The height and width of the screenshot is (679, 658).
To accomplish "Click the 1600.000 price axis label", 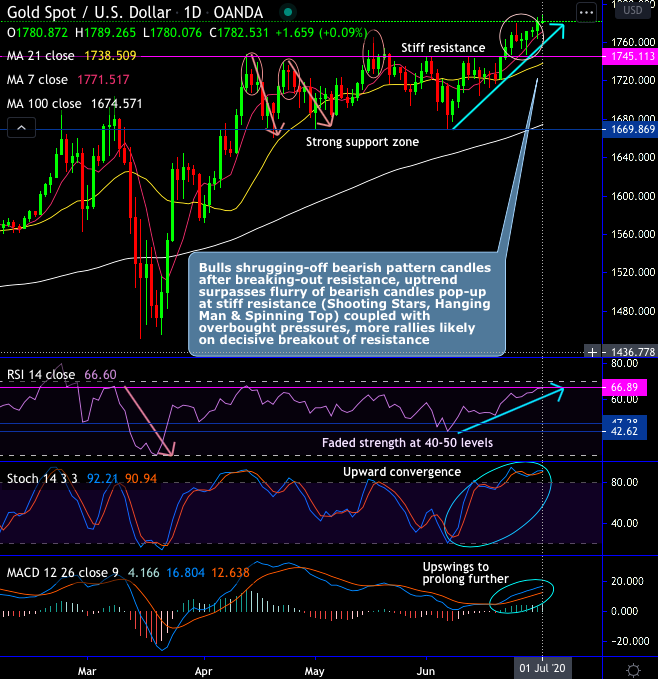I will click(632, 196).
